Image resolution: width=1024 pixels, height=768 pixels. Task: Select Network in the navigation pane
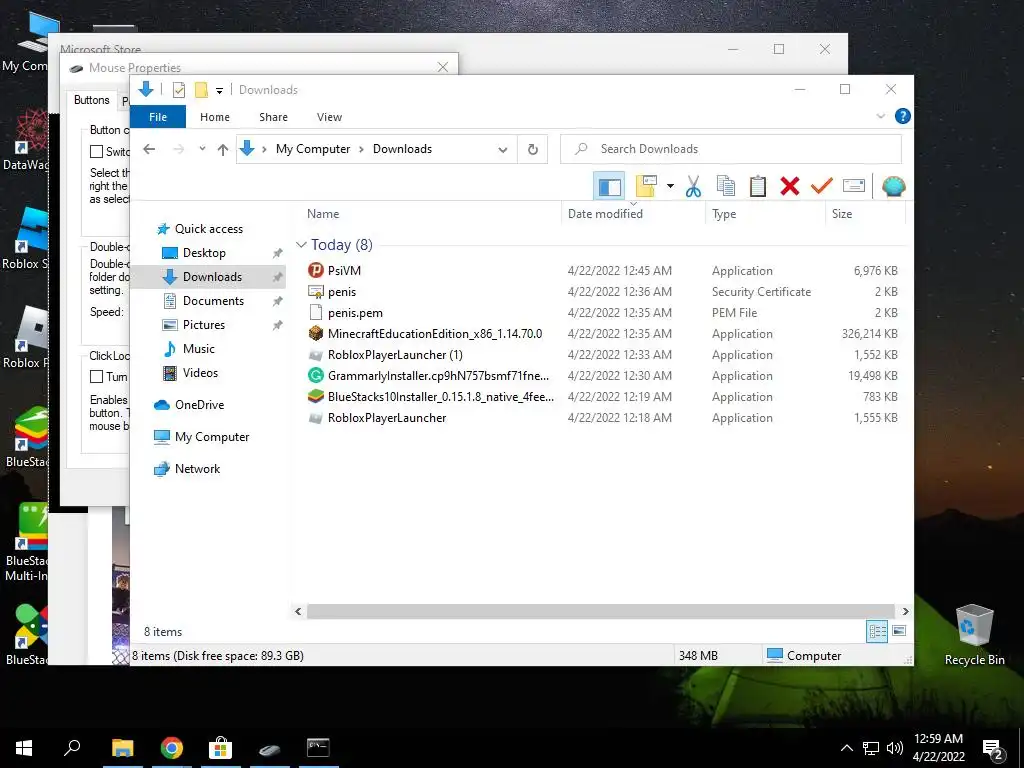tap(187, 469)
